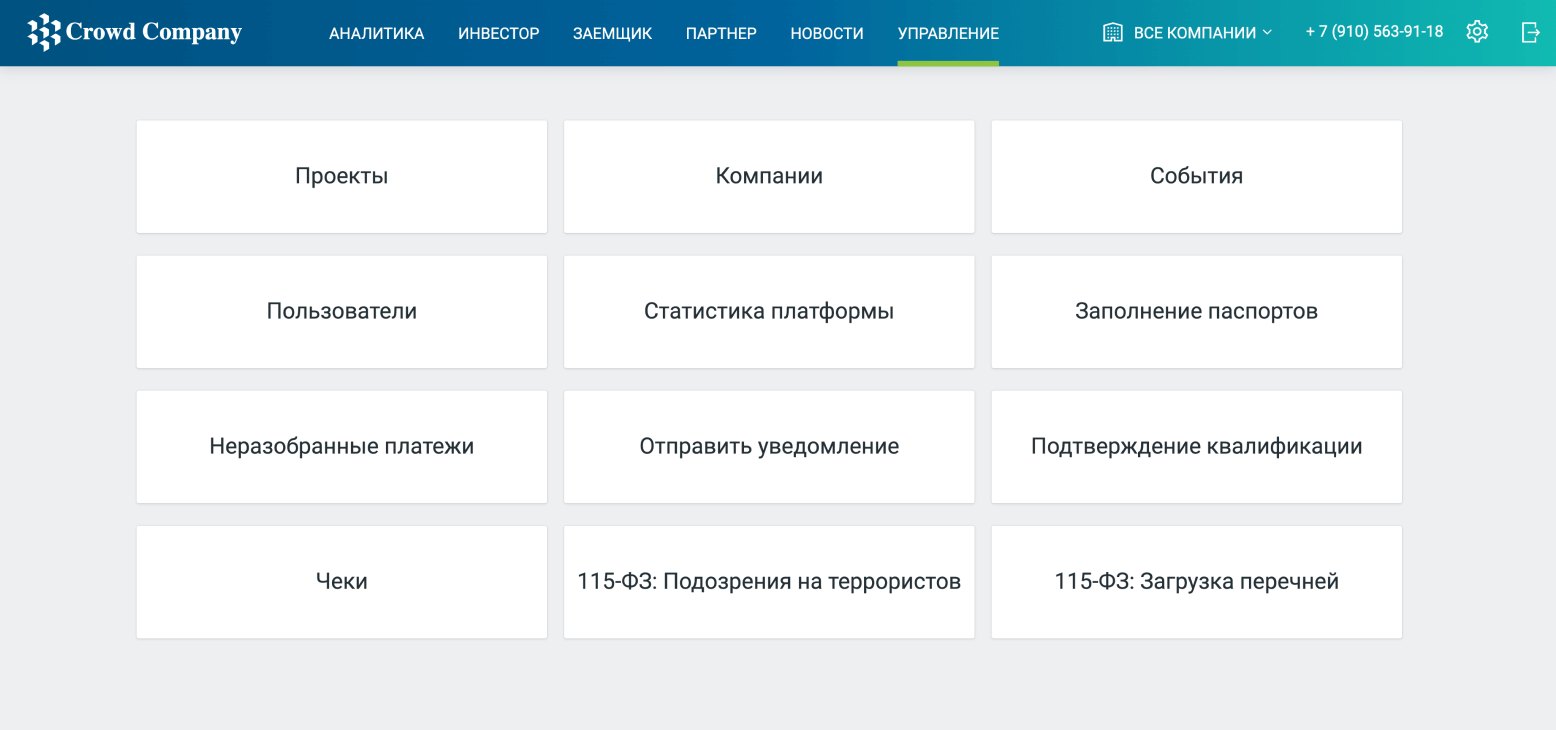Click the building icon beside ВСЕ КОМПАНИИ

[1112, 33]
